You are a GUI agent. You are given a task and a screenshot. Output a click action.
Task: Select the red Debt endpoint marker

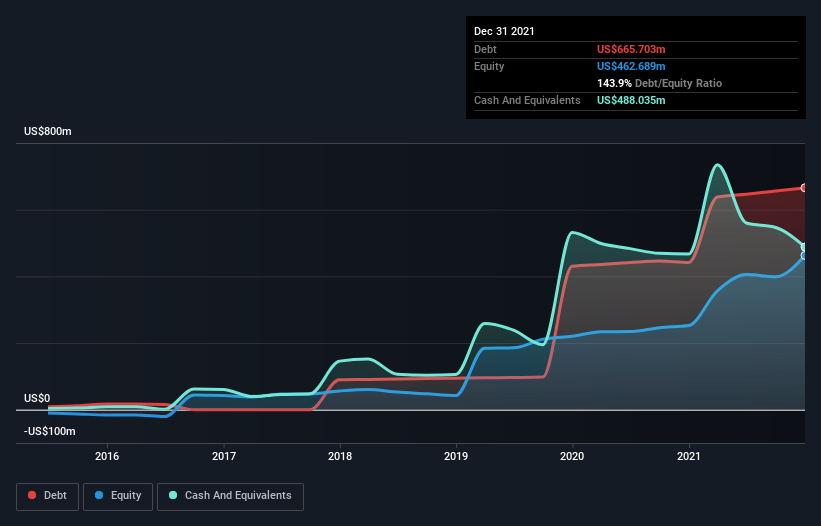tap(804, 187)
